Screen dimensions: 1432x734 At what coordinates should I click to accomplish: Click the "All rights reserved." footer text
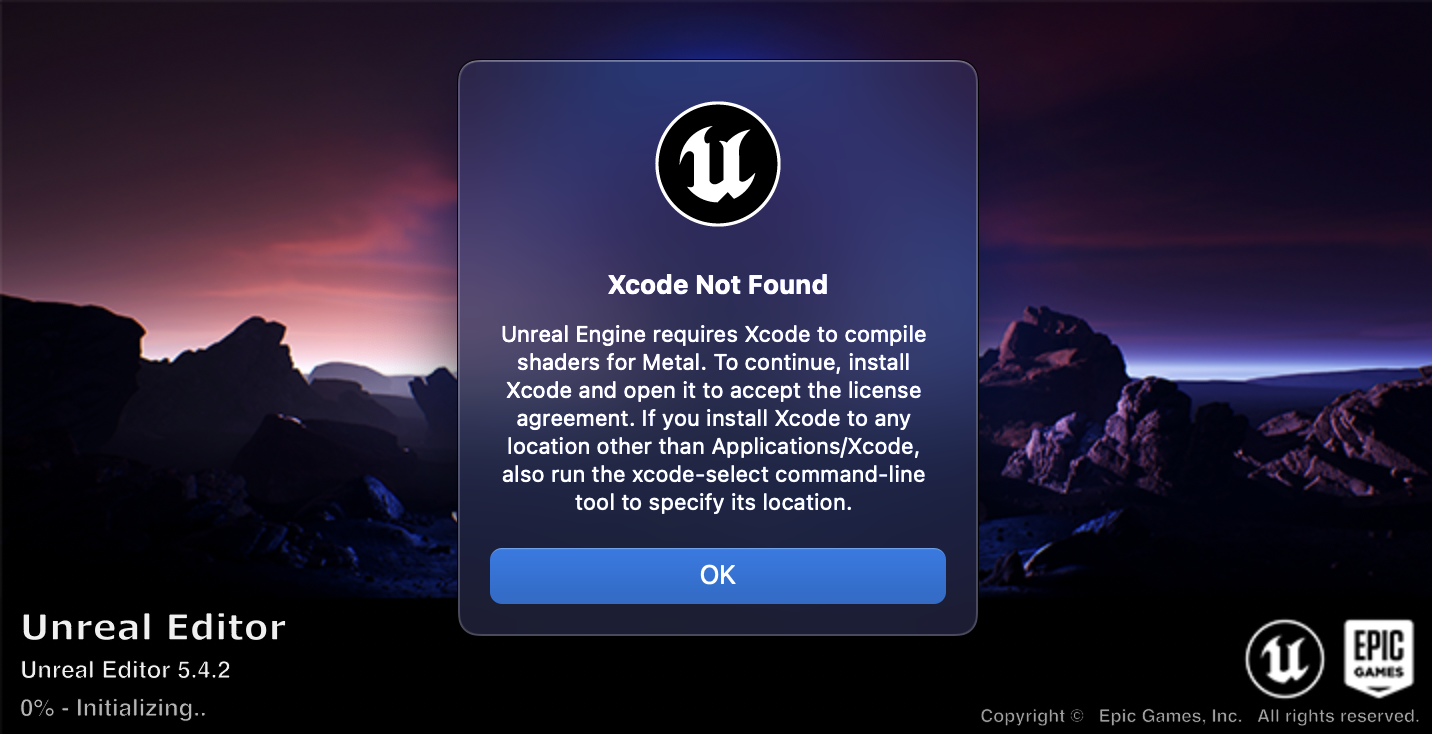pyautogui.click(x=1338, y=716)
